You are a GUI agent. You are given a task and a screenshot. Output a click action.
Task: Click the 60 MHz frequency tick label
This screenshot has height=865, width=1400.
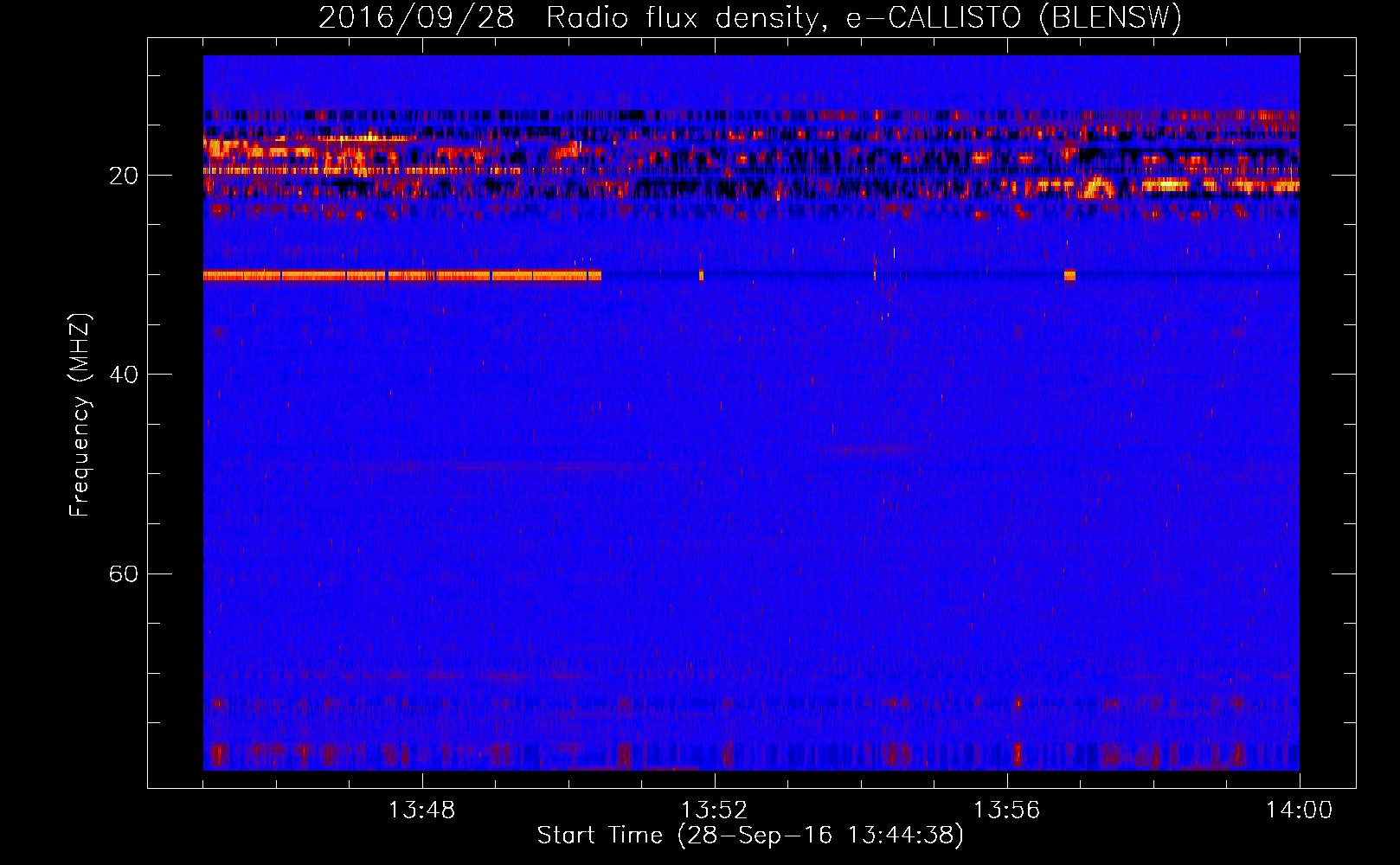pyautogui.click(x=124, y=573)
